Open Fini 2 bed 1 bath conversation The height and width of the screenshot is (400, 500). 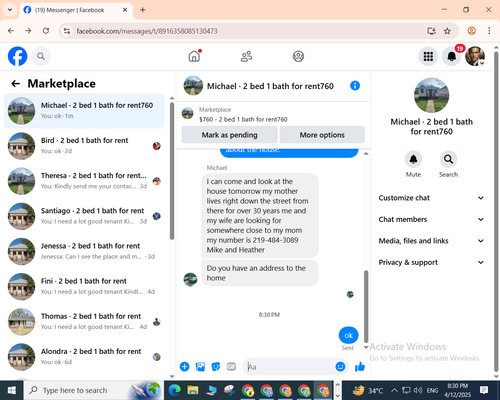tap(84, 286)
